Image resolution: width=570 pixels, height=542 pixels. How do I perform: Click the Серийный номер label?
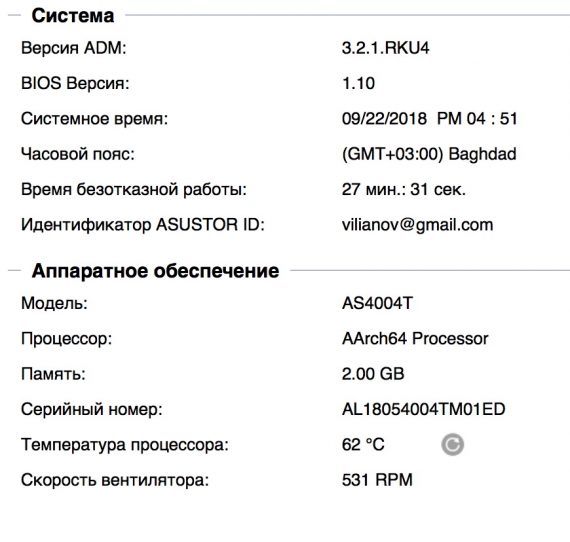[x=92, y=409]
